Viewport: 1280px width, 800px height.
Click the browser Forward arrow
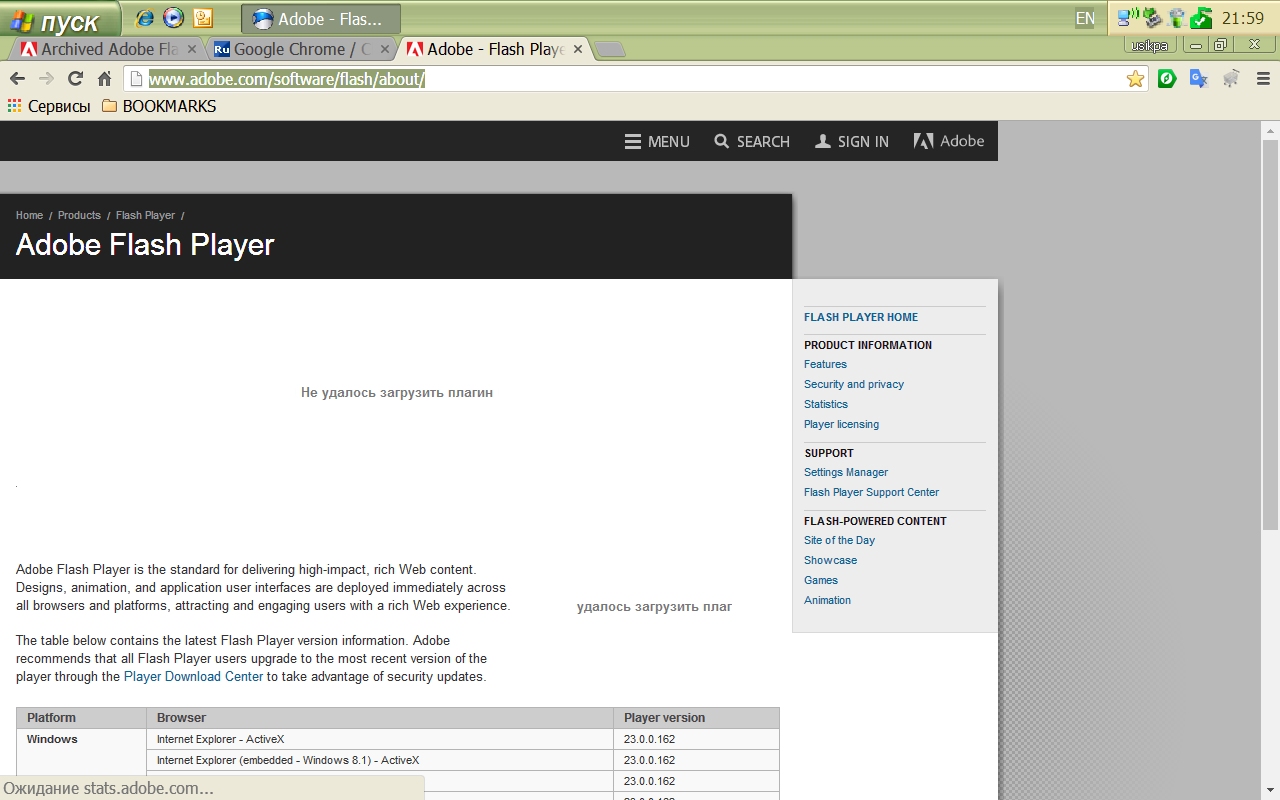coord(46,79)
